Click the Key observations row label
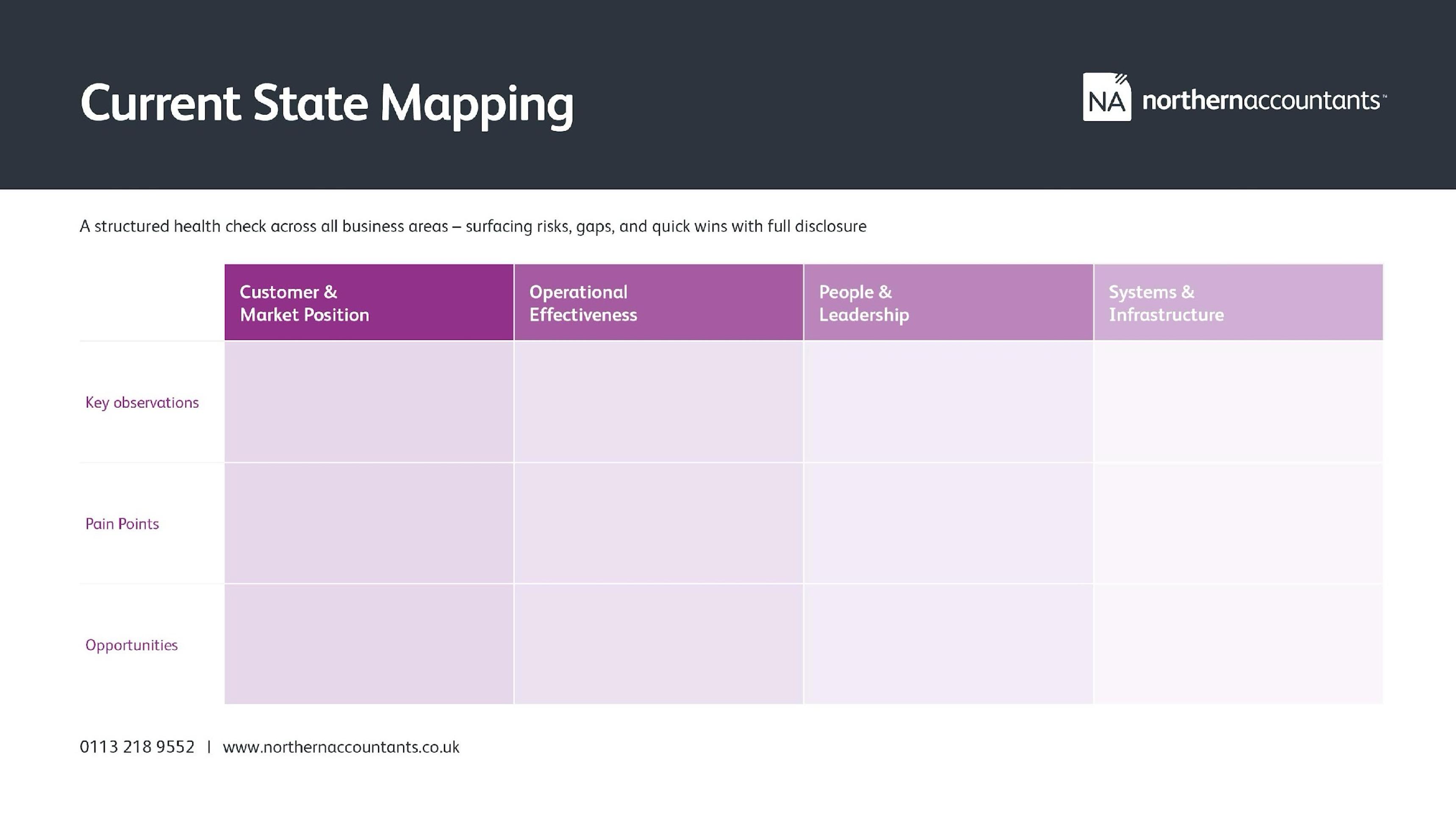 (x=142, y=402)
